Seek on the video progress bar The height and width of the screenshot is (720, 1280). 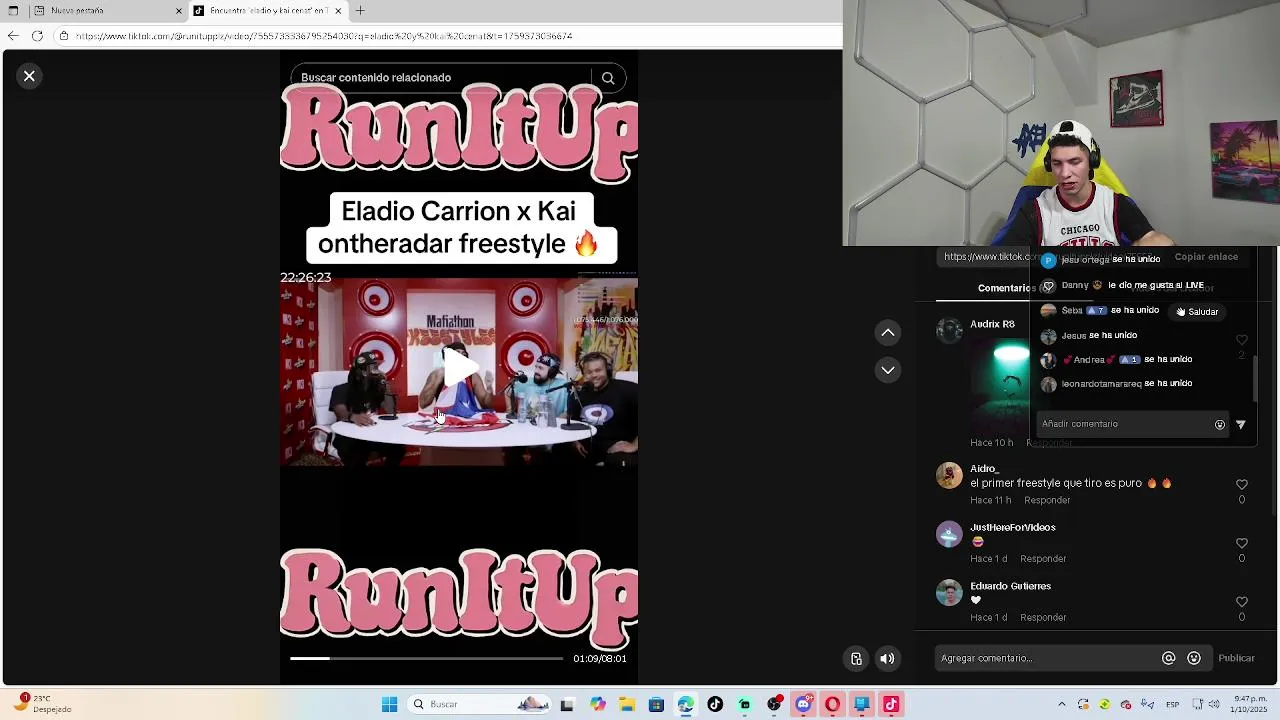[x=427, y=658]
